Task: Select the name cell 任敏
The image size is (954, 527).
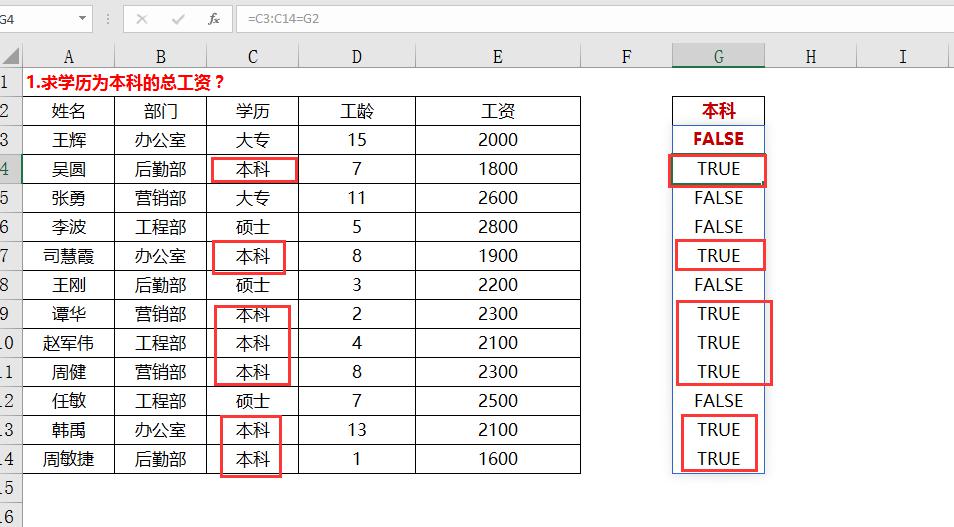Action: tap(69, 400)
